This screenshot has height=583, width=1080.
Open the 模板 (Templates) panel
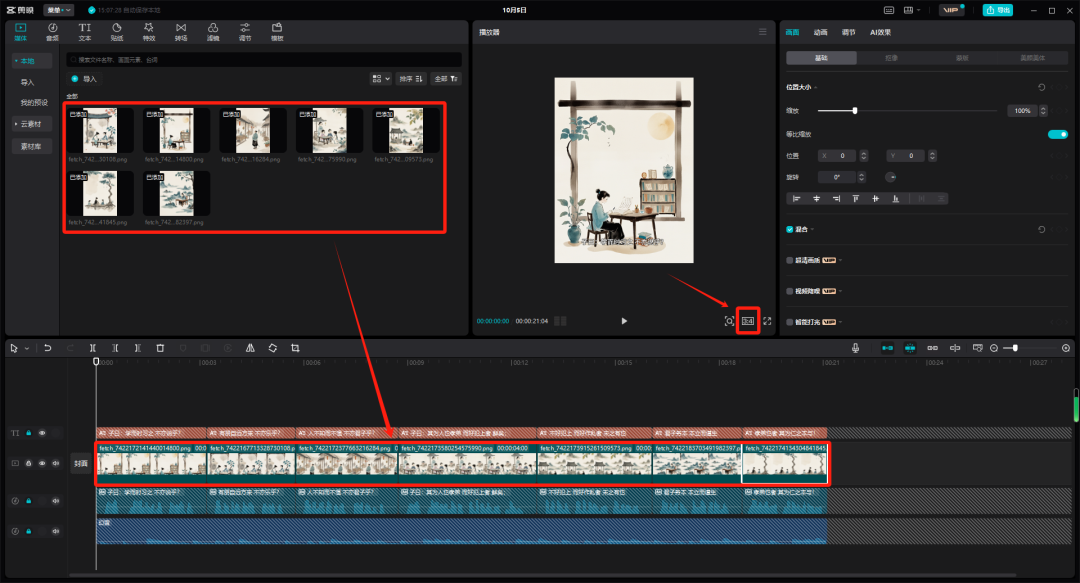[277, 32]
